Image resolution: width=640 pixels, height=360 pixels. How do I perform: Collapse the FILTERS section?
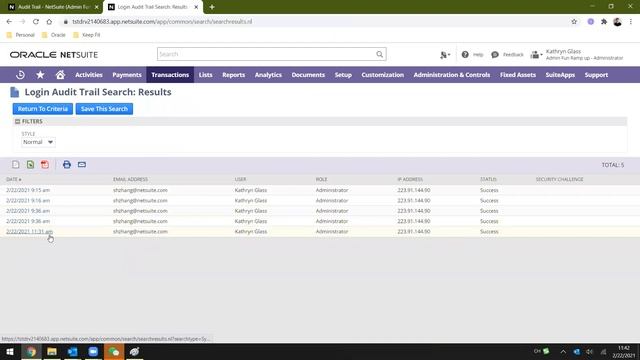tap(17, 121)
